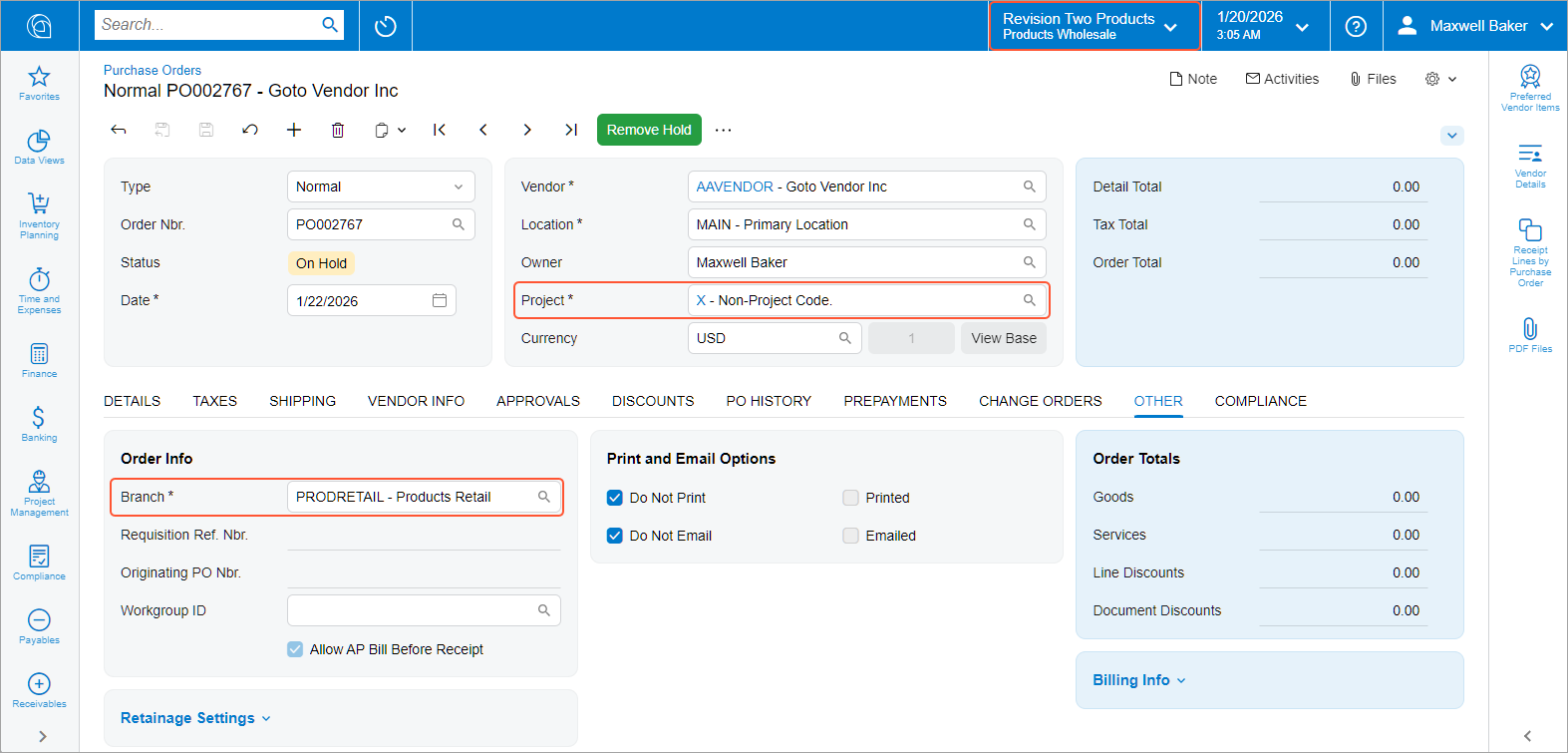The image size is (1568, 753).
Task: Open the Date calendar picker
Action: point(440,300)
